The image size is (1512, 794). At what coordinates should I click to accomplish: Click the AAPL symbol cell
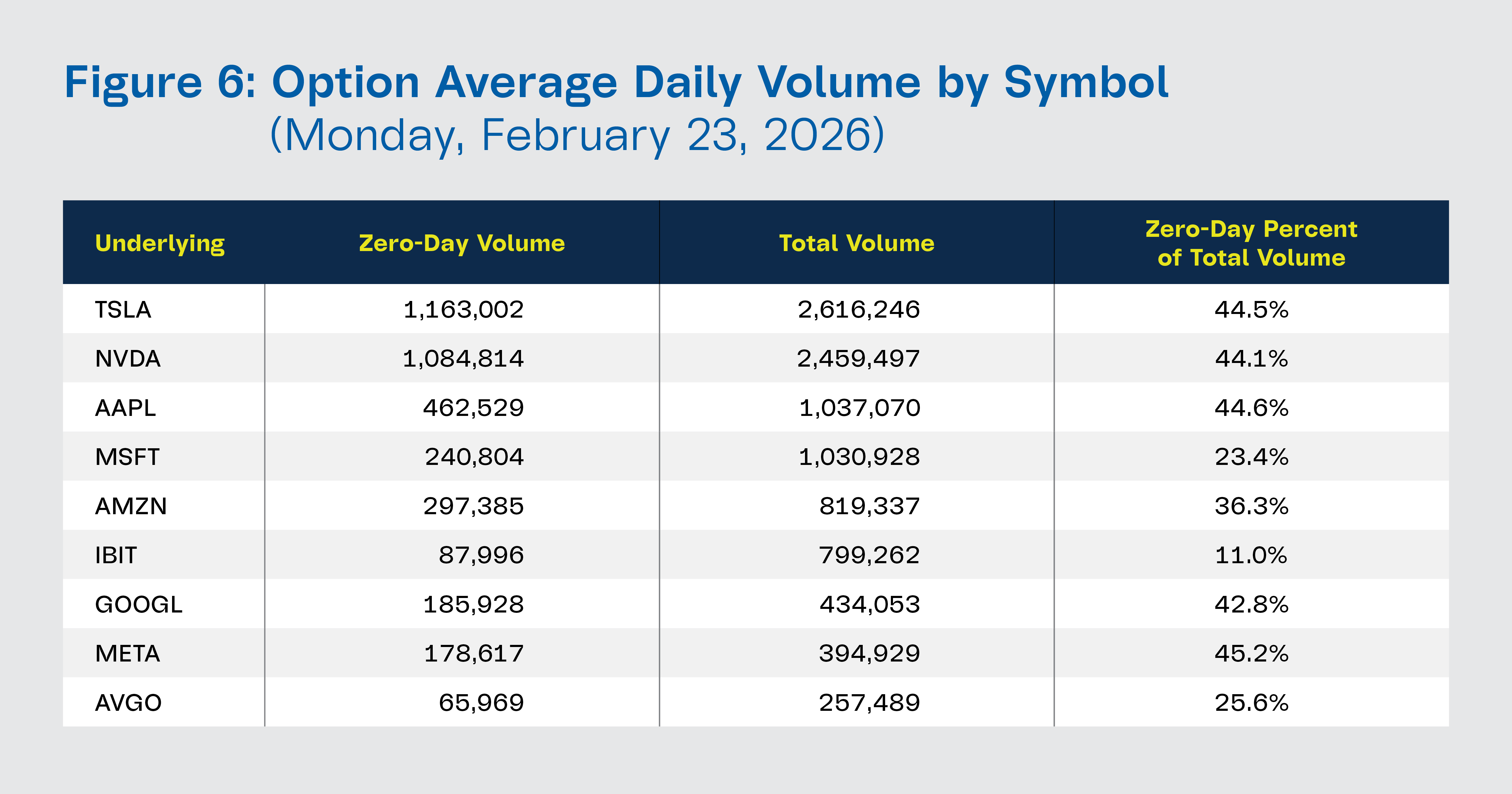pyautogui.click(x=125, y=407)
